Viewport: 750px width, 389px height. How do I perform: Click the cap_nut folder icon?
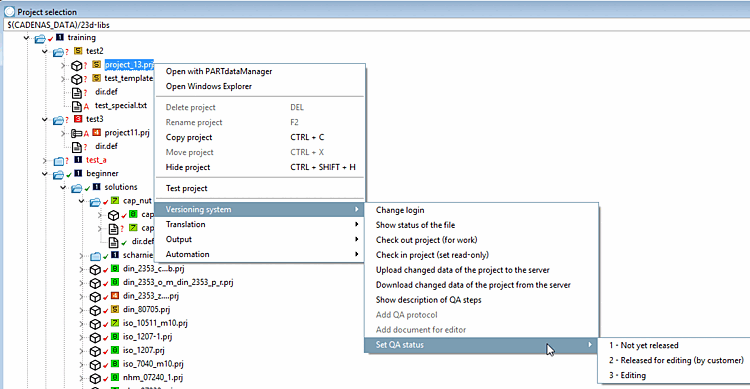click(x=95, y=201)
